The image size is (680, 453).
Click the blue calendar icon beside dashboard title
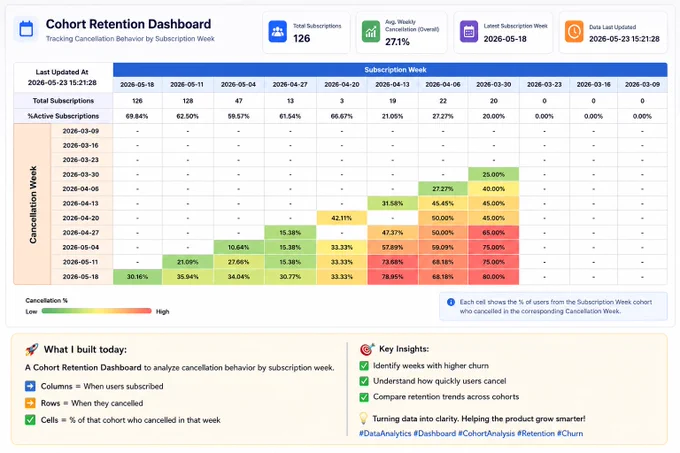point(26,29)
